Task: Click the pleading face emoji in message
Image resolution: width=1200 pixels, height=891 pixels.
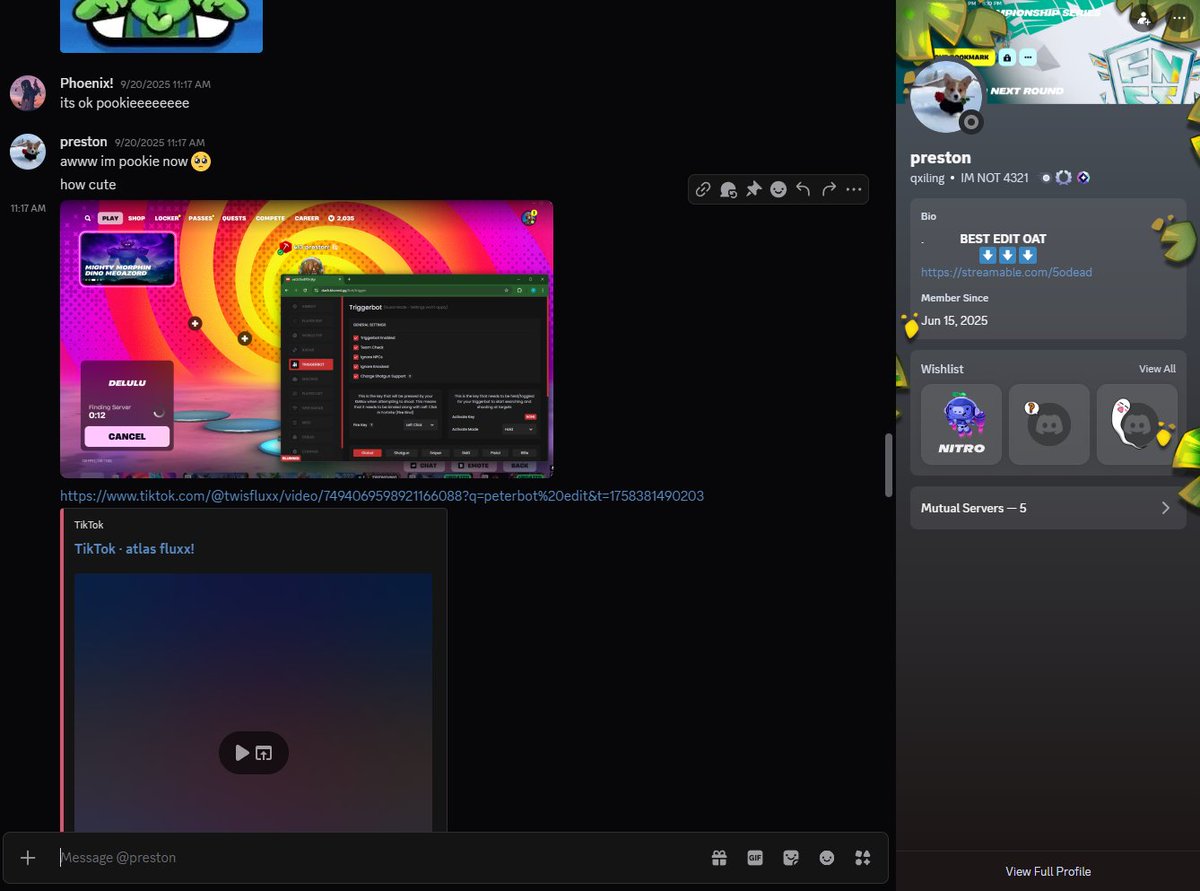Action: [201, 161]
